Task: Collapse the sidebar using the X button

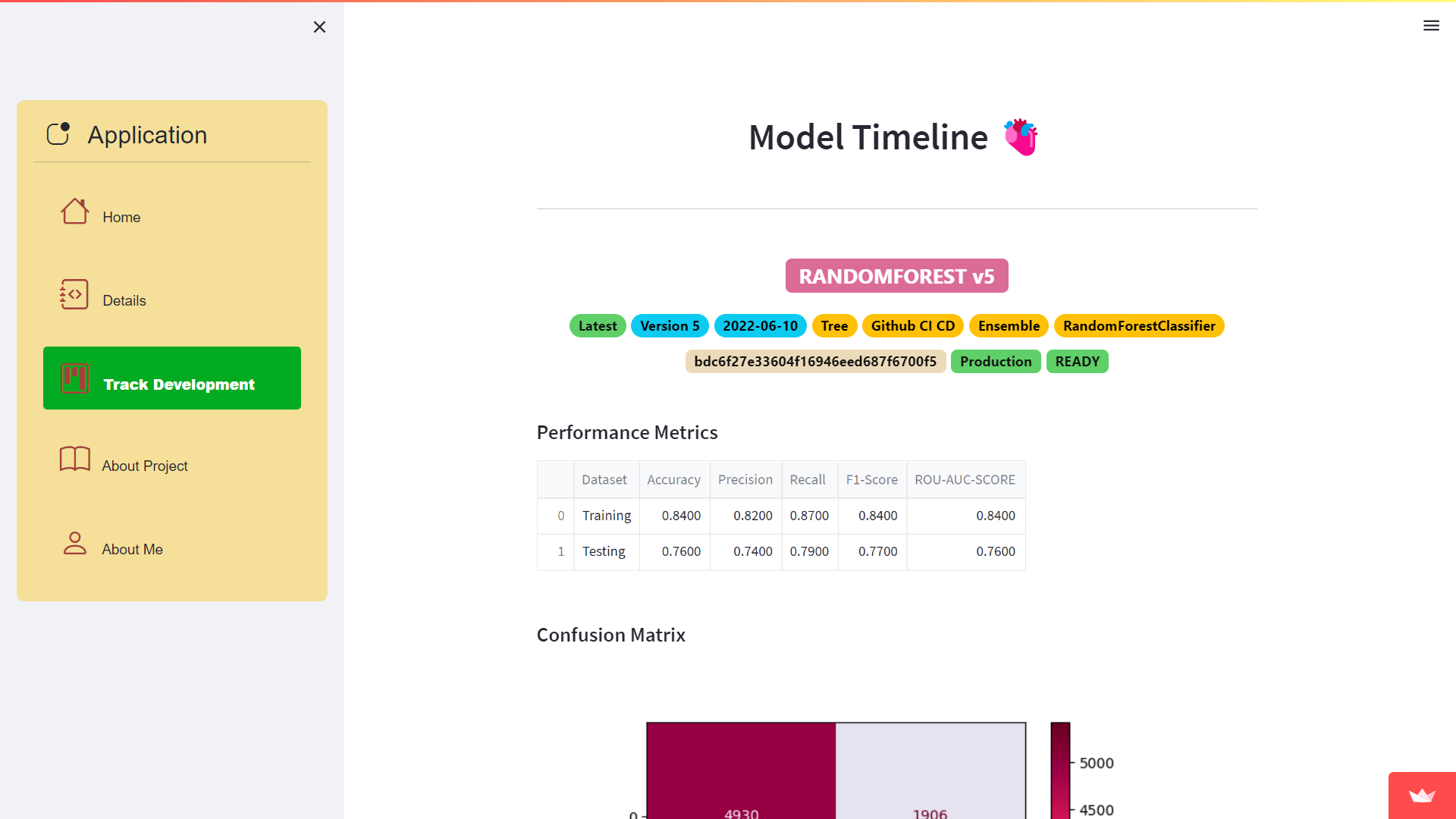Action: (x=319, y=27)
